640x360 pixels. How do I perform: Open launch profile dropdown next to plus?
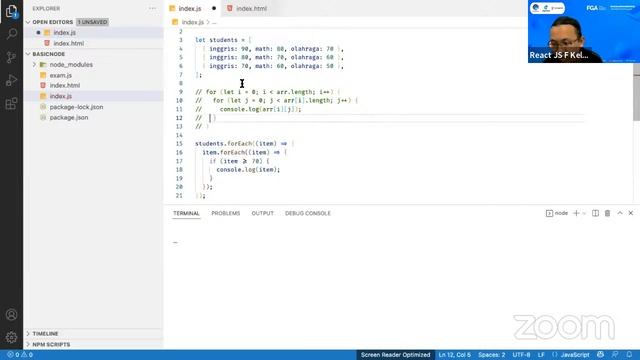click(x=584, y=213)
